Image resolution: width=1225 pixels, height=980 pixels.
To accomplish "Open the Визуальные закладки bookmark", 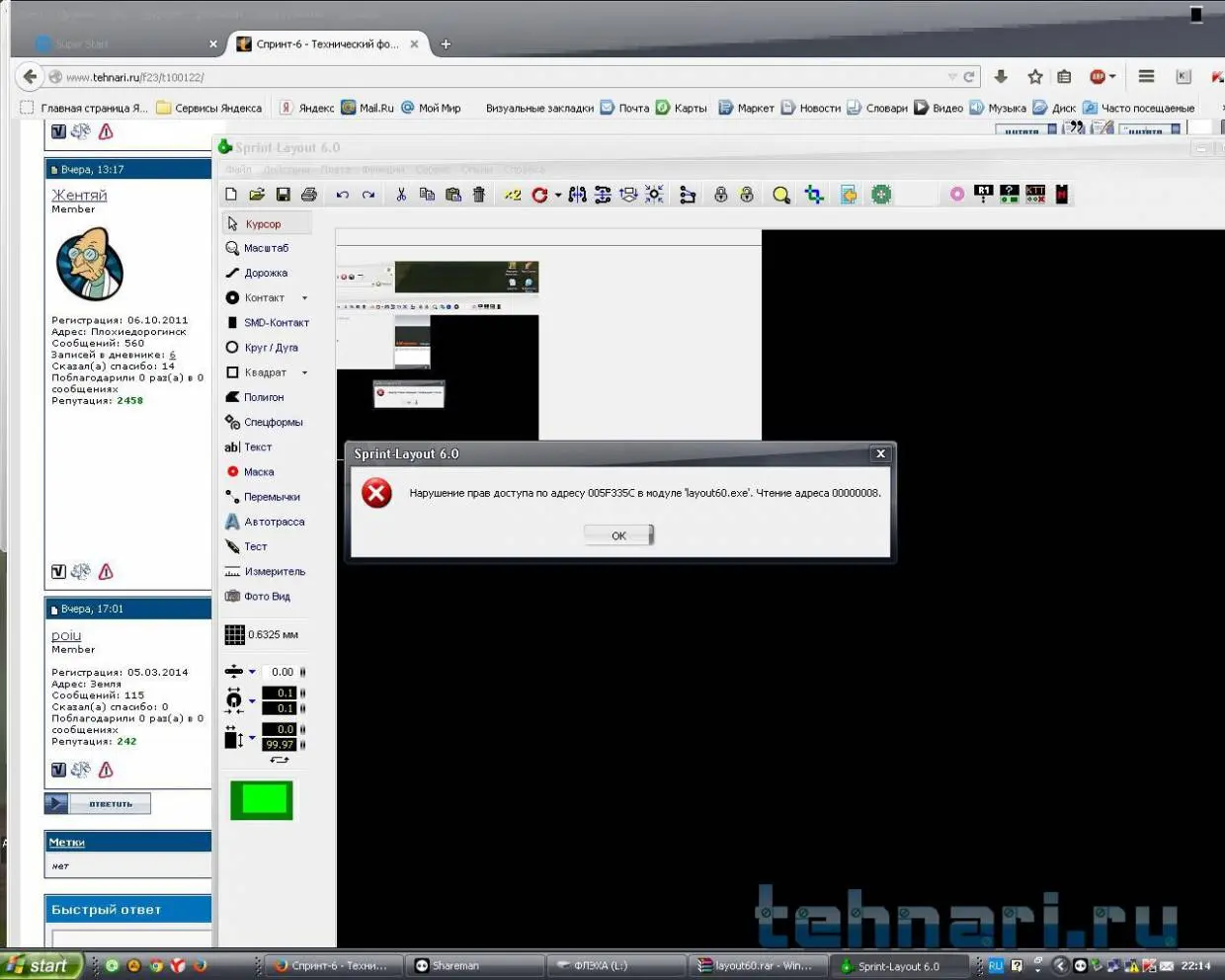I will pos(539,108).
